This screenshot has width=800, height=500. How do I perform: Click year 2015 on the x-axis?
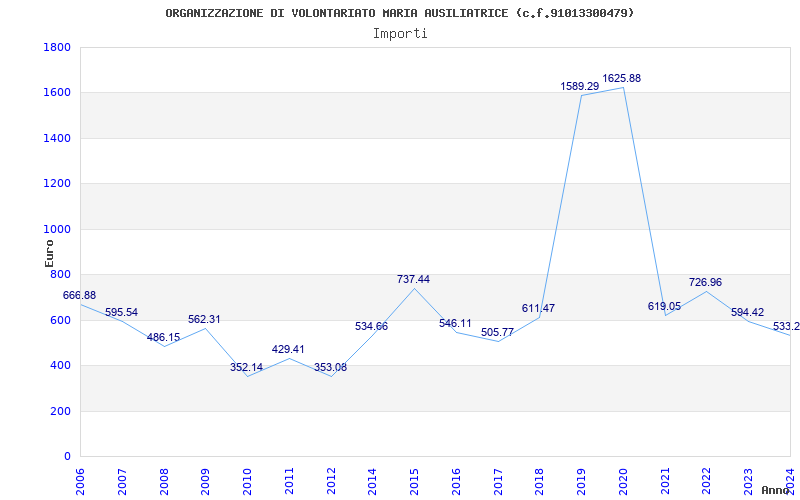(414, 481)
